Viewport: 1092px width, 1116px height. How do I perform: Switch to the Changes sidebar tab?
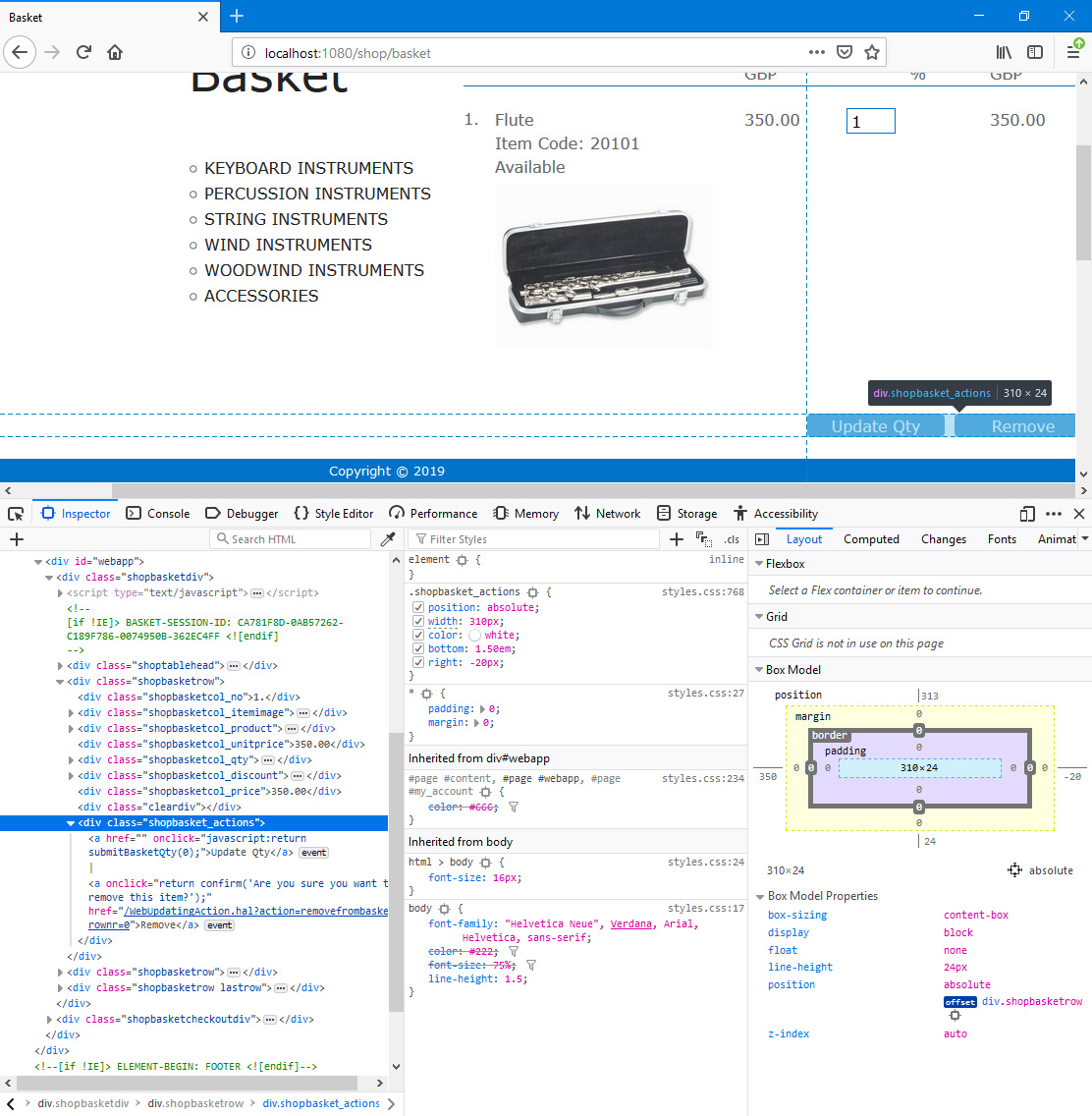click(x=944, y=539)
